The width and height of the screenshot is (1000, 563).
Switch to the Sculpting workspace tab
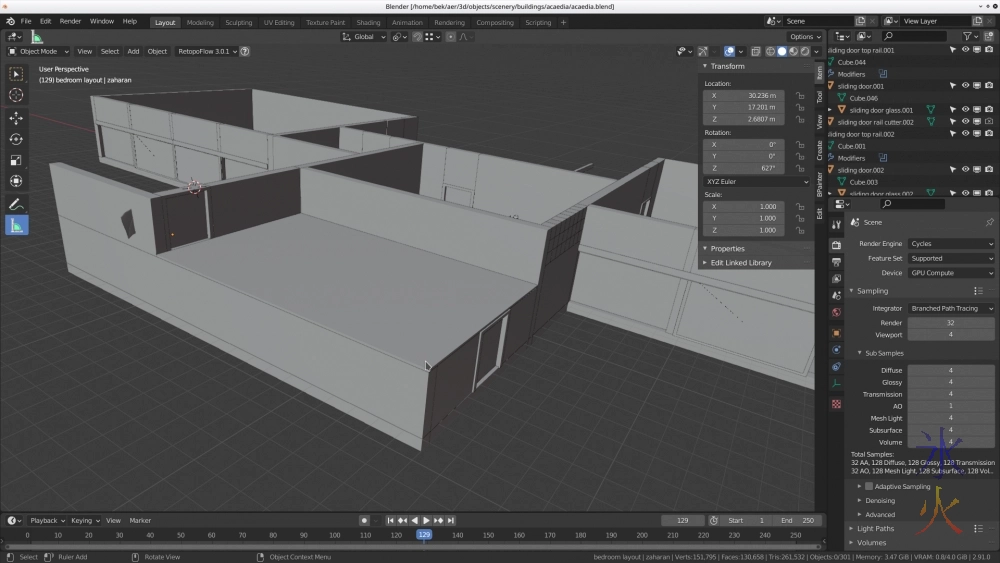(x=238, y=22)
